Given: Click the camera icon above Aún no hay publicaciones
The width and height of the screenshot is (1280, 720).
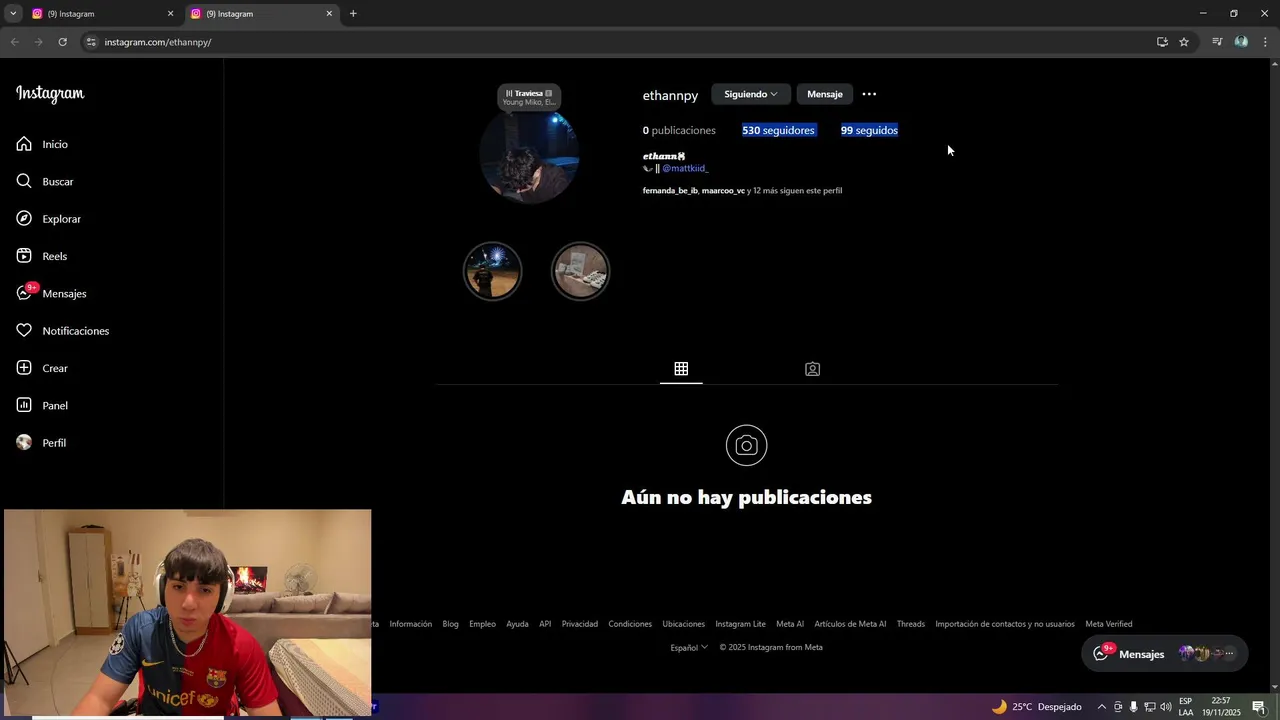Looking at the screenshot, I should [746, 445].
